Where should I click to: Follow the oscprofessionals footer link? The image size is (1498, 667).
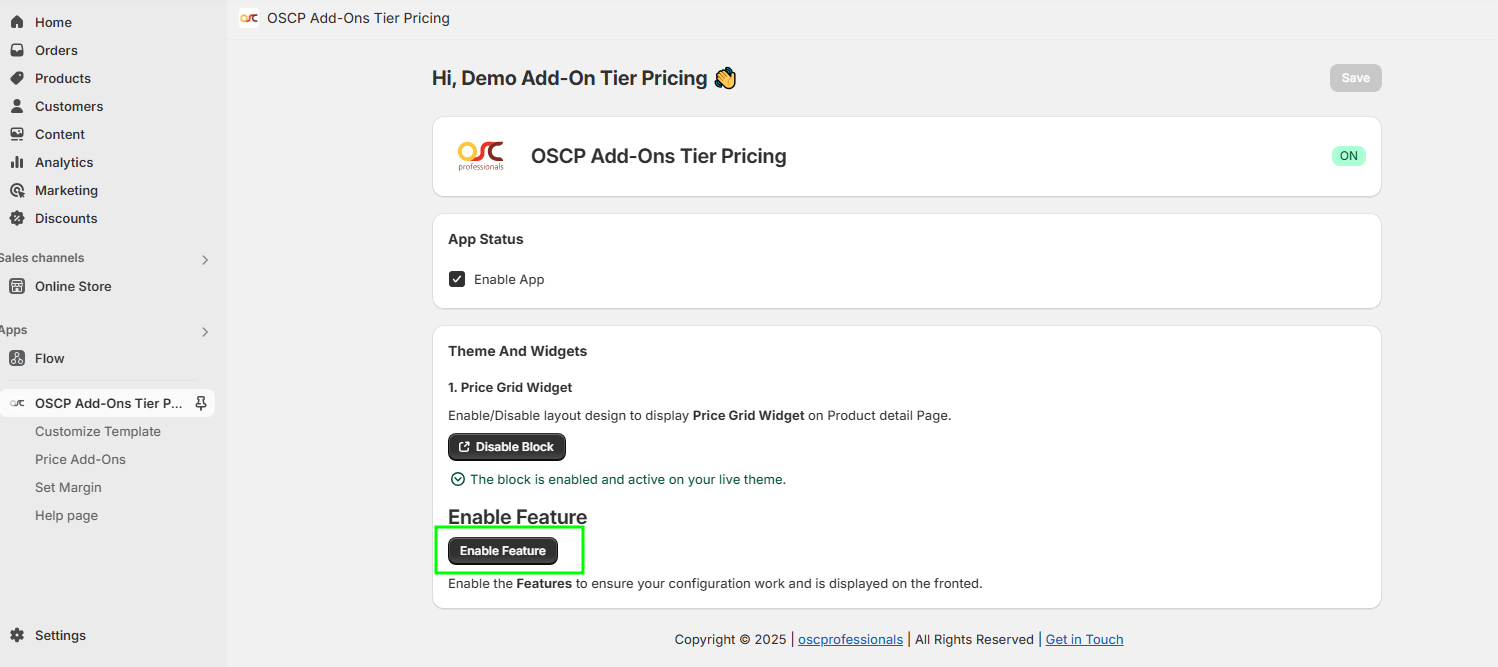coord(850,639)
